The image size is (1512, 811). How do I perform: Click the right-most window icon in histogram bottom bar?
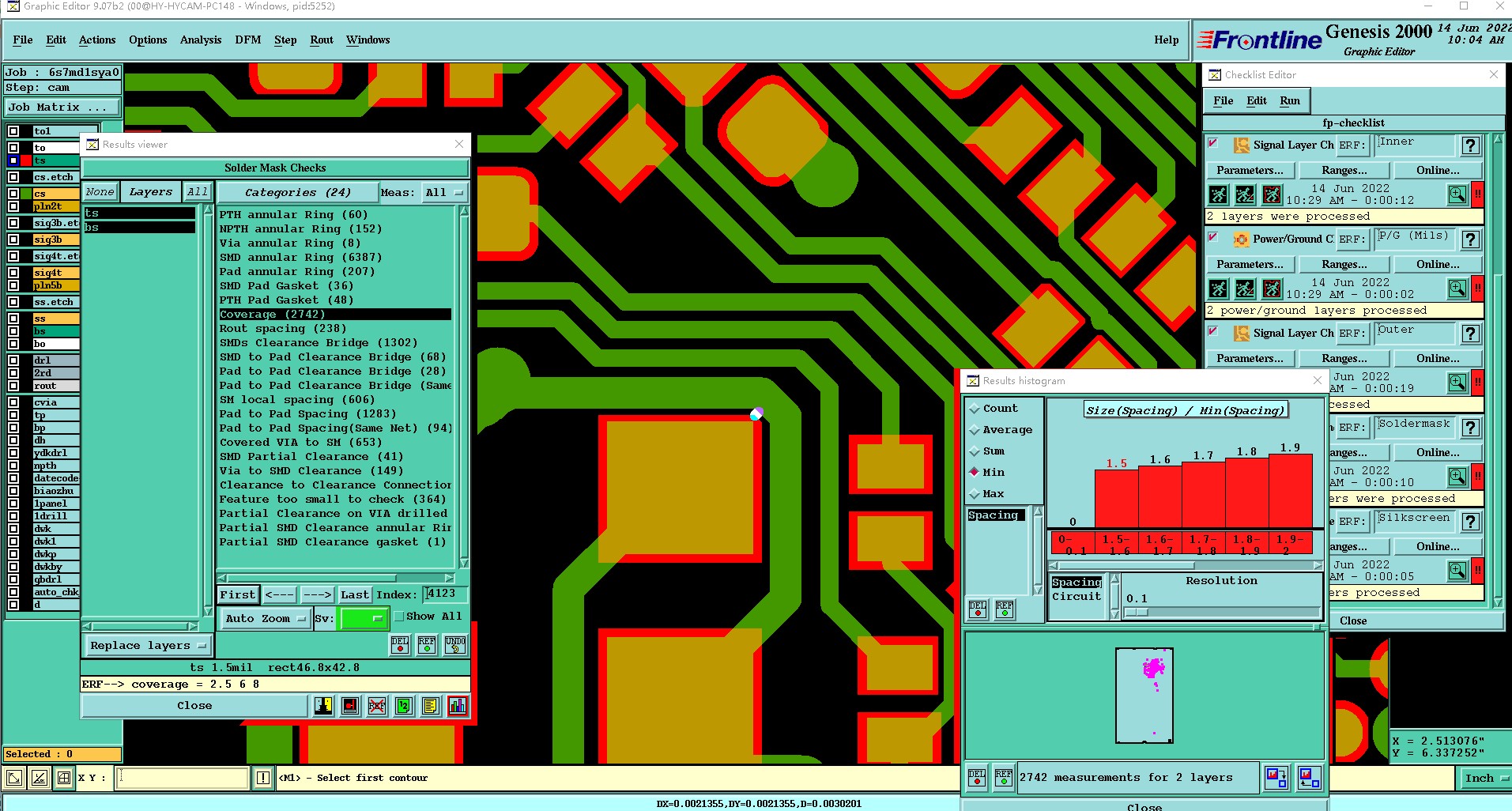(x=1309, y=778)
